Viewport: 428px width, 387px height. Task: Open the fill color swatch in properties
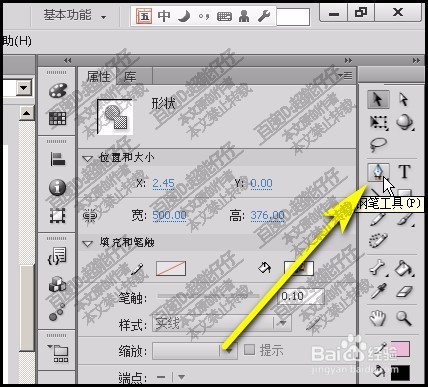[x=299, y=268]
